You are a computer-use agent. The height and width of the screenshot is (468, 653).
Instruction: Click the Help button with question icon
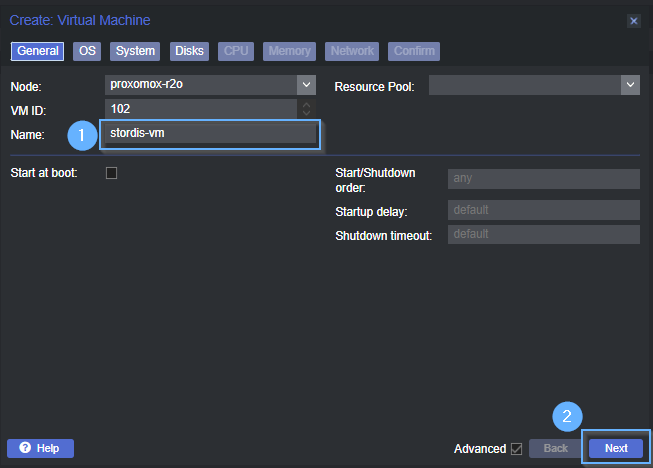tap(40, 448)
